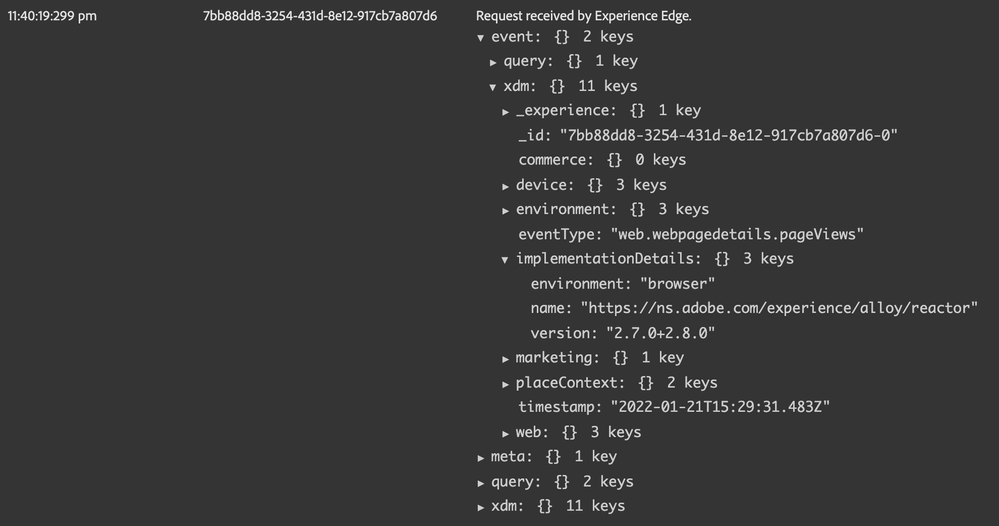Expand the query node with 1 key
Screen dimensions: 999x526
pyautogui.click(x=494, y=62)
